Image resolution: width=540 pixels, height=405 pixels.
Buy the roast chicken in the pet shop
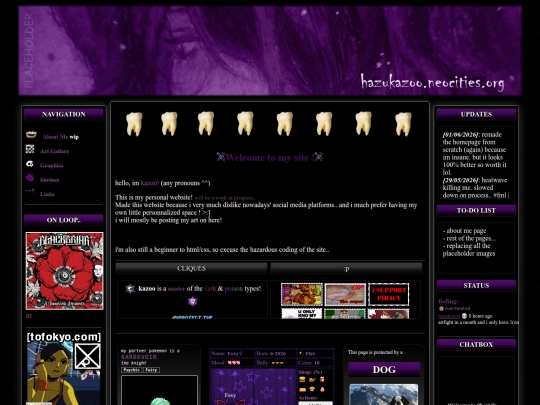click(x=312, y=380)
